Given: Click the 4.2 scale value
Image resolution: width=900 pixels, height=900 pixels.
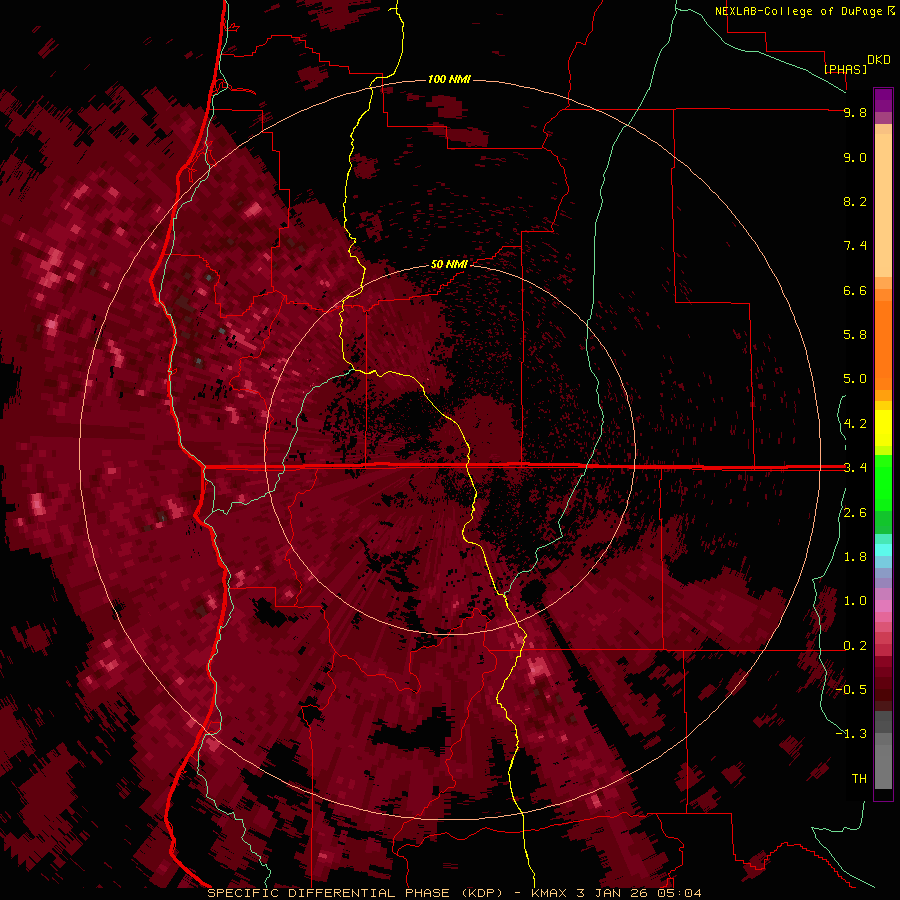Looking at the screenshot, I should tap(855, 424).
